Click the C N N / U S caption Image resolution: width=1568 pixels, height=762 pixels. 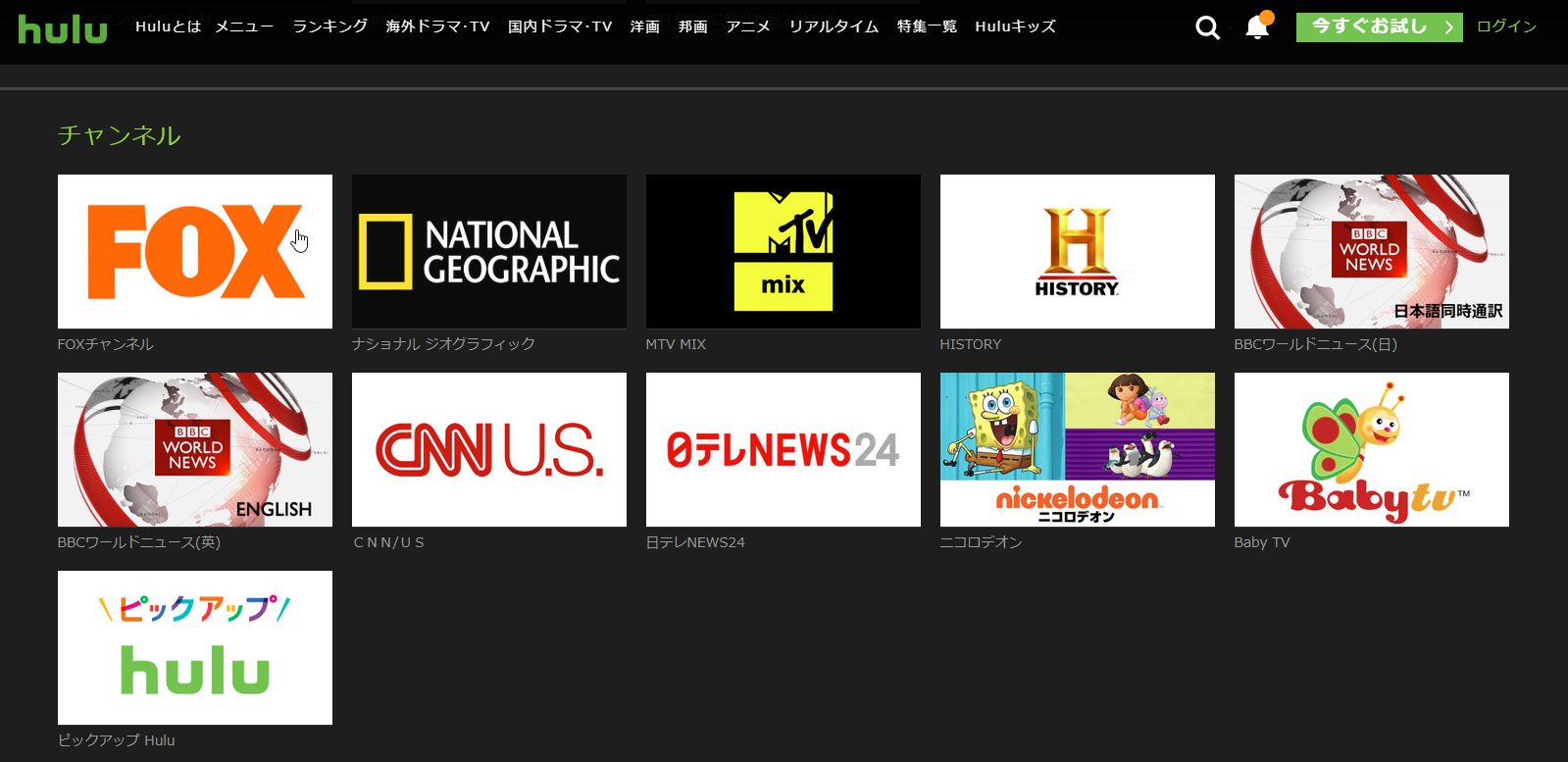tap(389, 542)
